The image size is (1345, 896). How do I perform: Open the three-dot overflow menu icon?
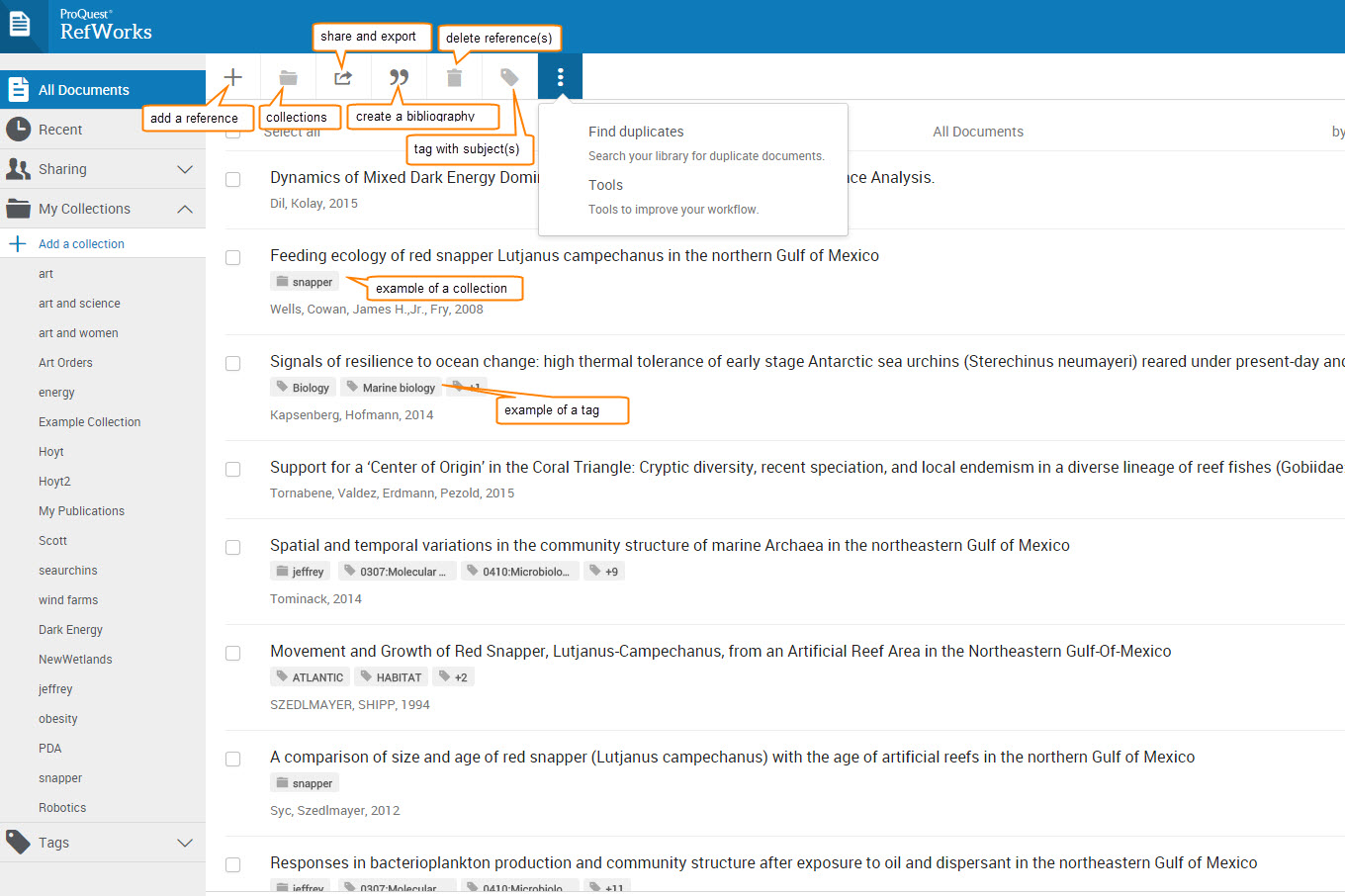560,76
